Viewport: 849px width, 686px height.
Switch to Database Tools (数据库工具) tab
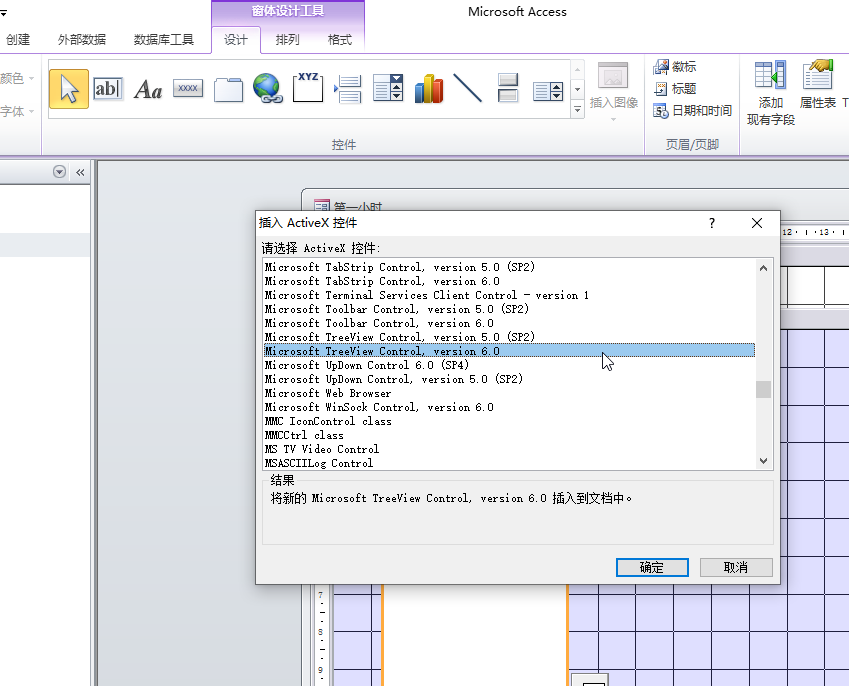164,40
